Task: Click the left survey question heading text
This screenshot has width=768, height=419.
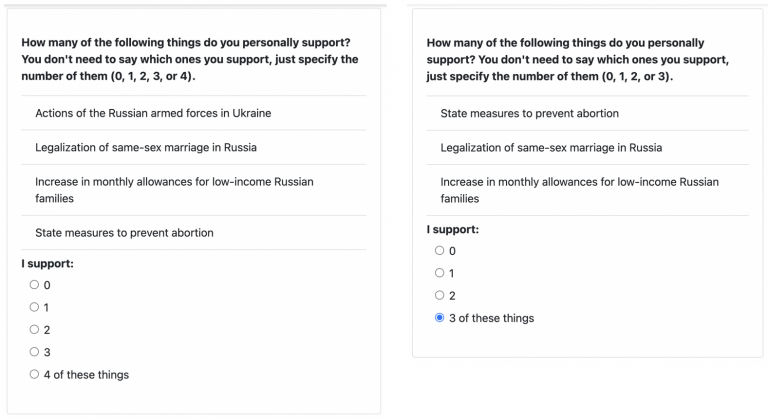Action: [190, 59]
